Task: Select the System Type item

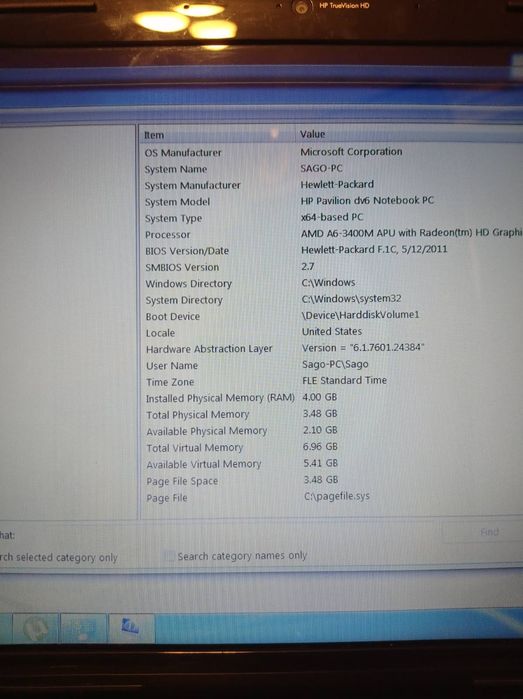Action: coord(173,218)
